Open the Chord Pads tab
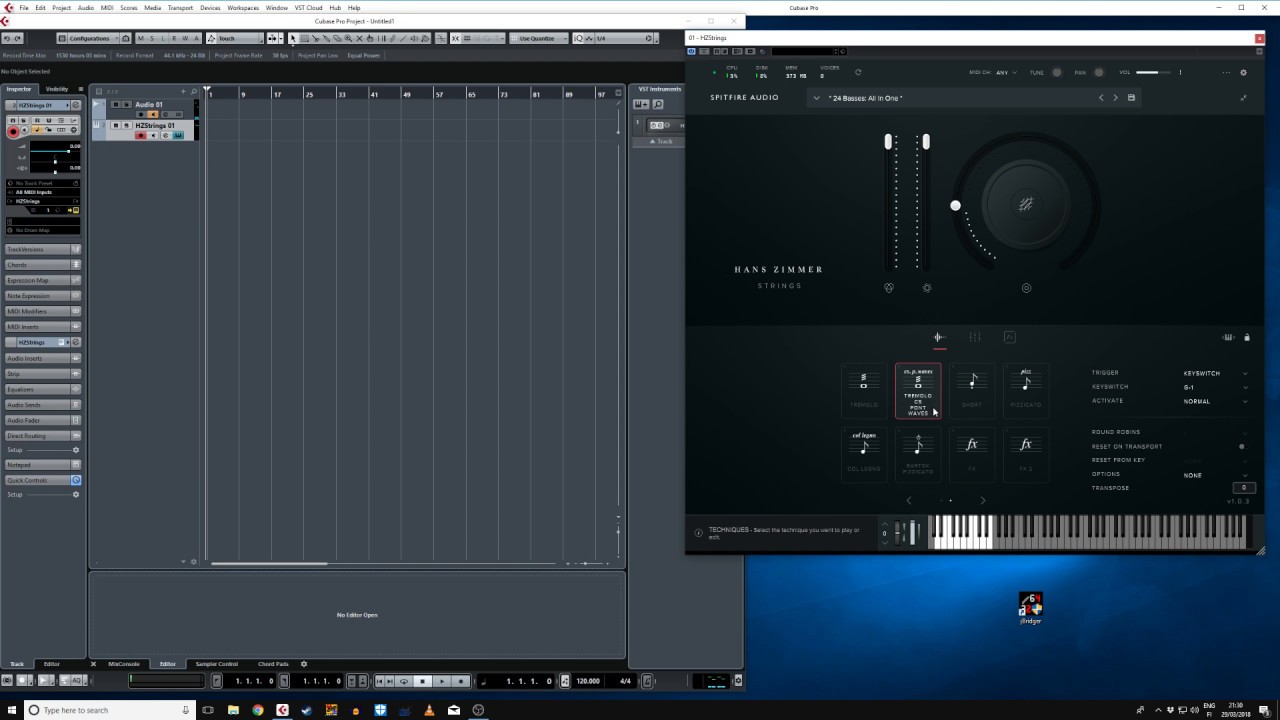 273,664
